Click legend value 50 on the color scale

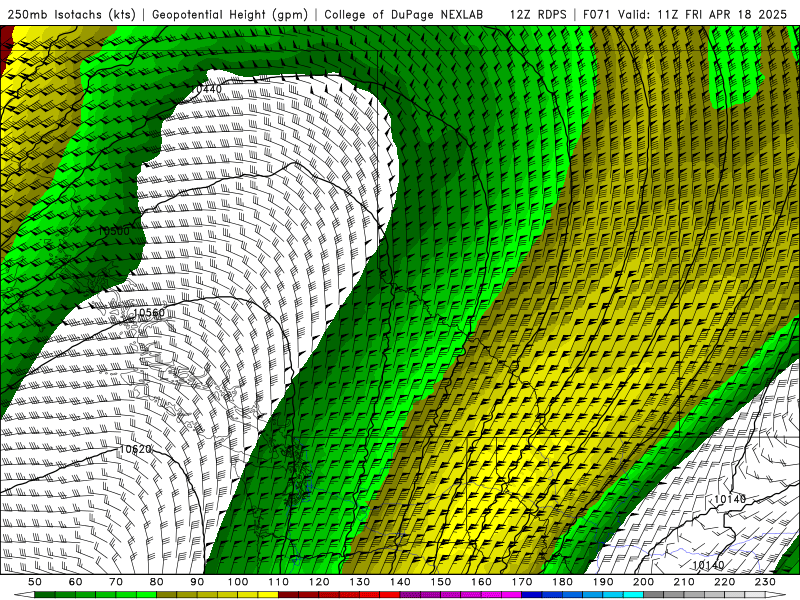pos(35,582)
